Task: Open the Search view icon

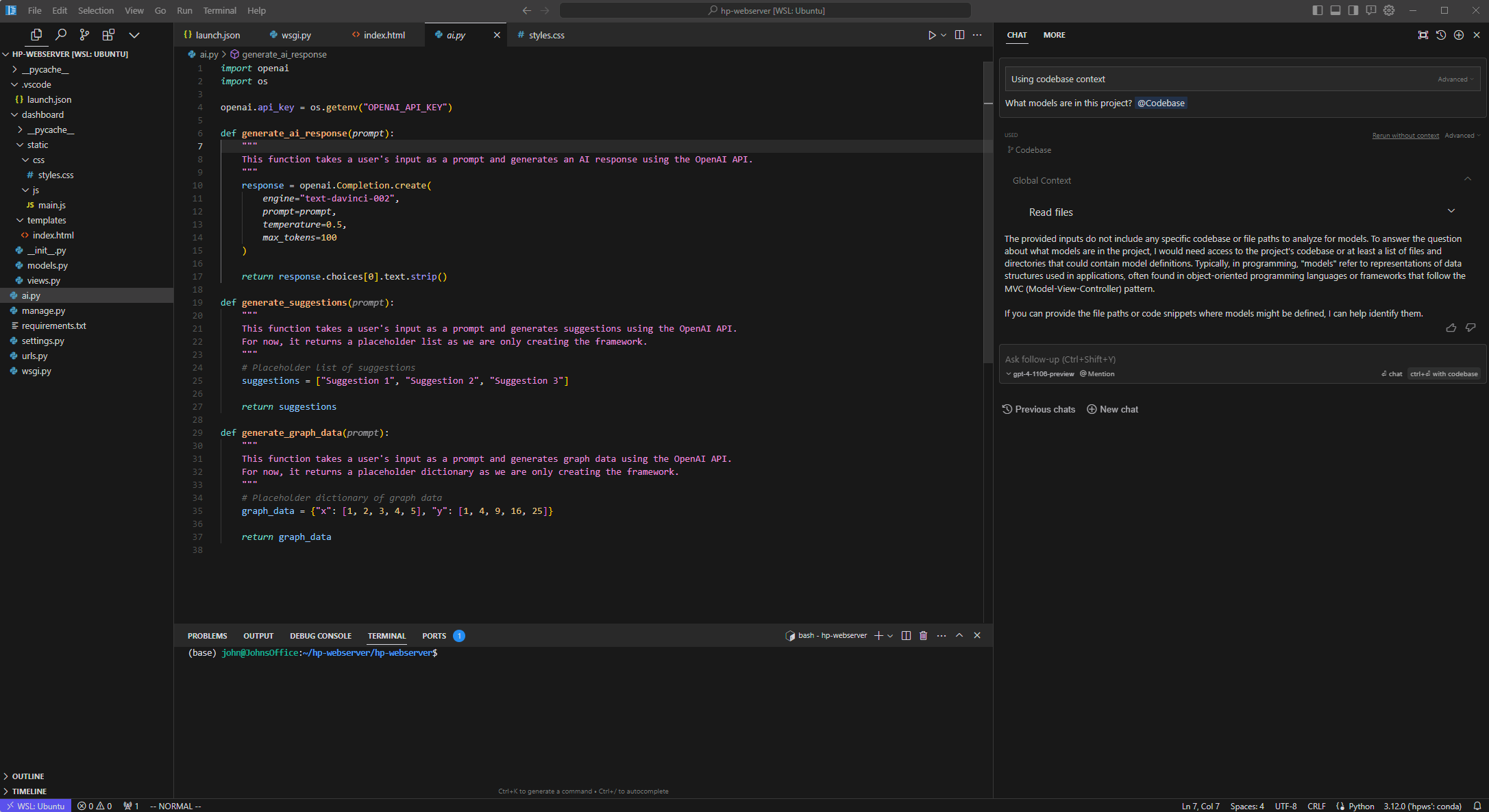Action: [x=60, y=35]
